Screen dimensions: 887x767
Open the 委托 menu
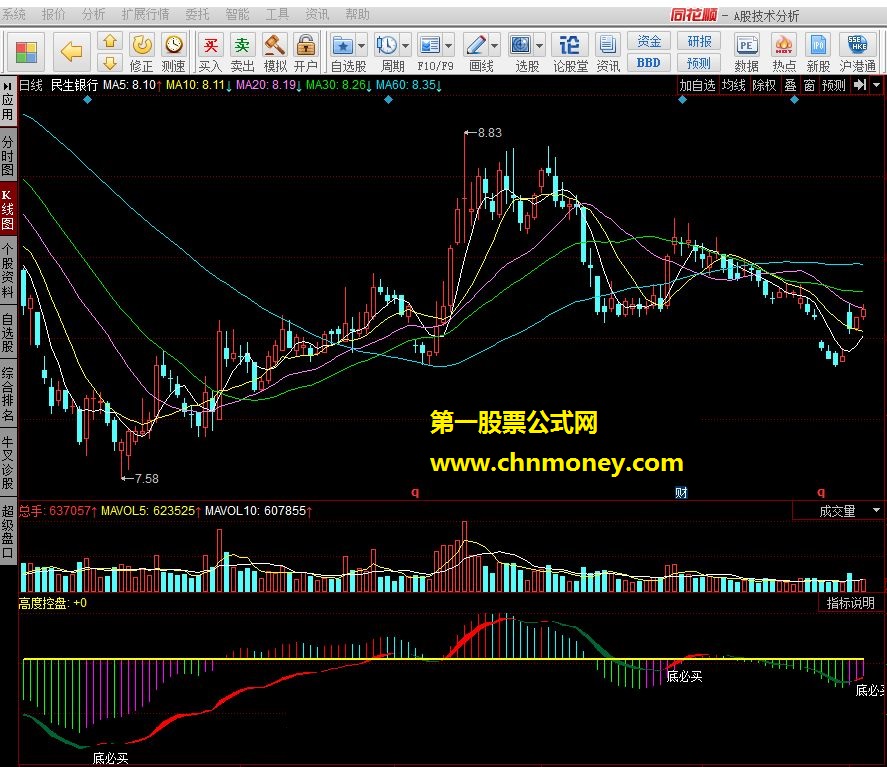pyautogui.click(x=197, y=14)
